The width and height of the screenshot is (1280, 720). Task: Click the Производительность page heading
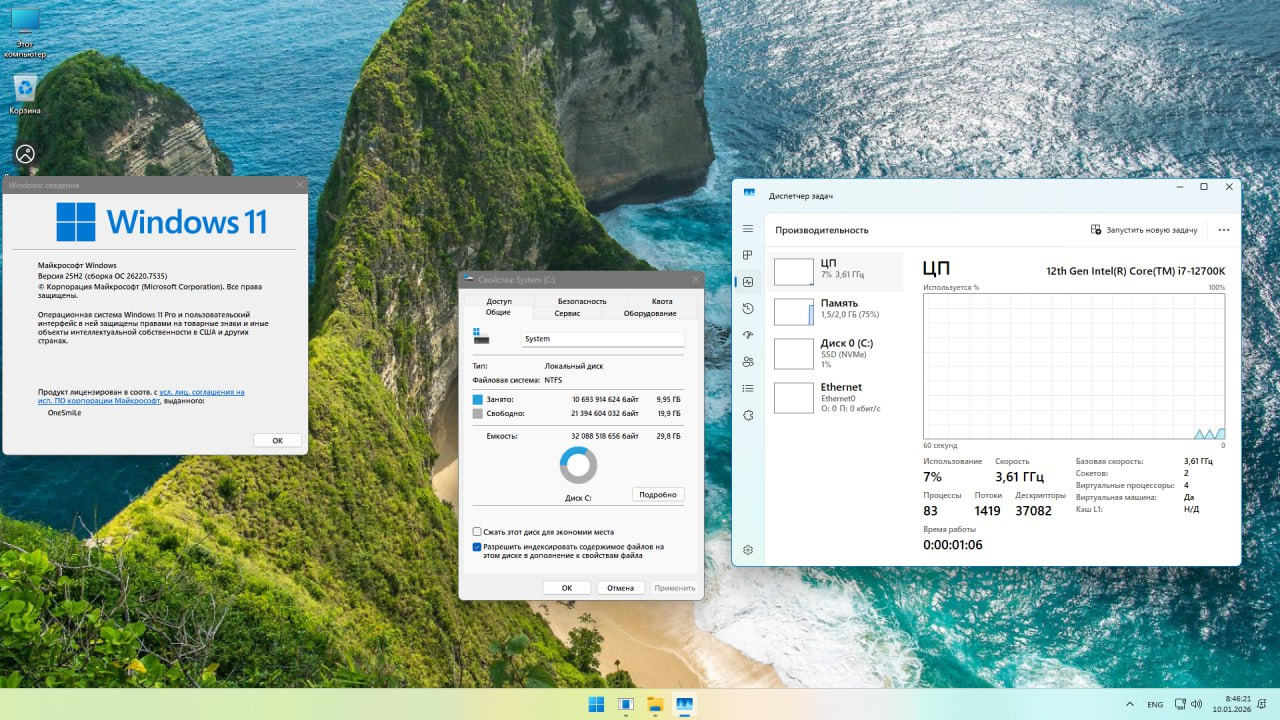coord(822,230)
